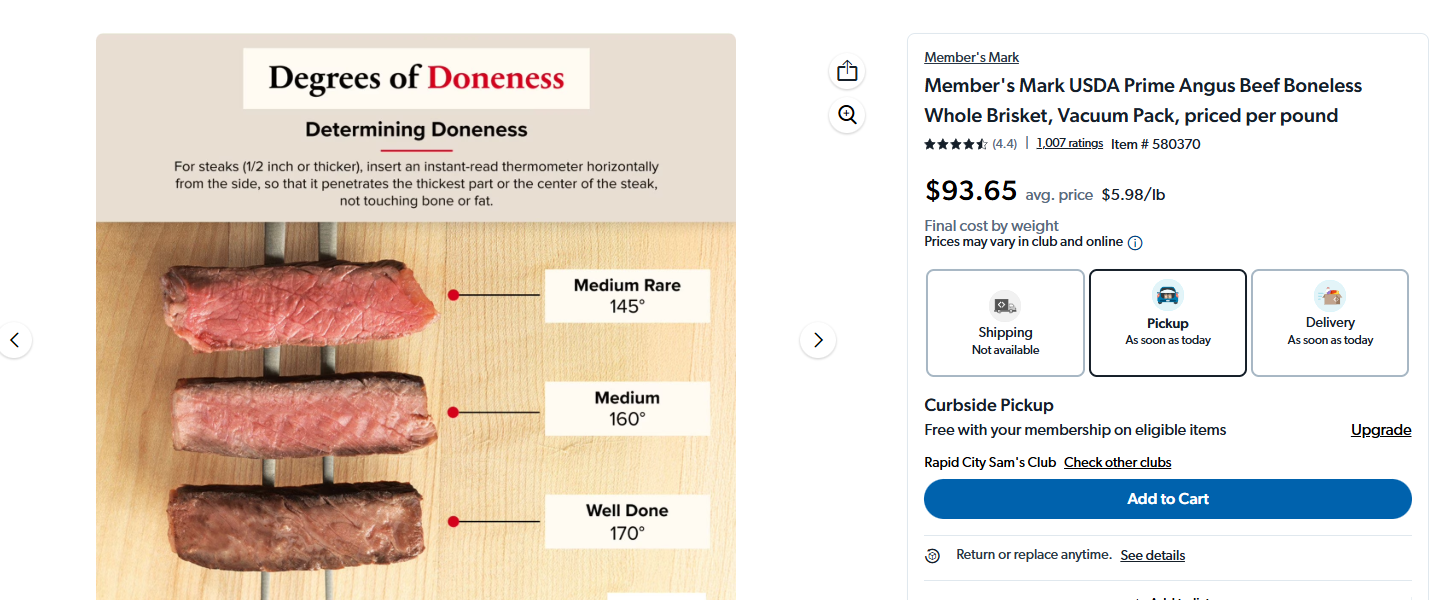Image resolution: width=1456 pixels, height=600 pixels.
Task: Open the Member's Mark brand link
Action: click(x=971, y=58)
